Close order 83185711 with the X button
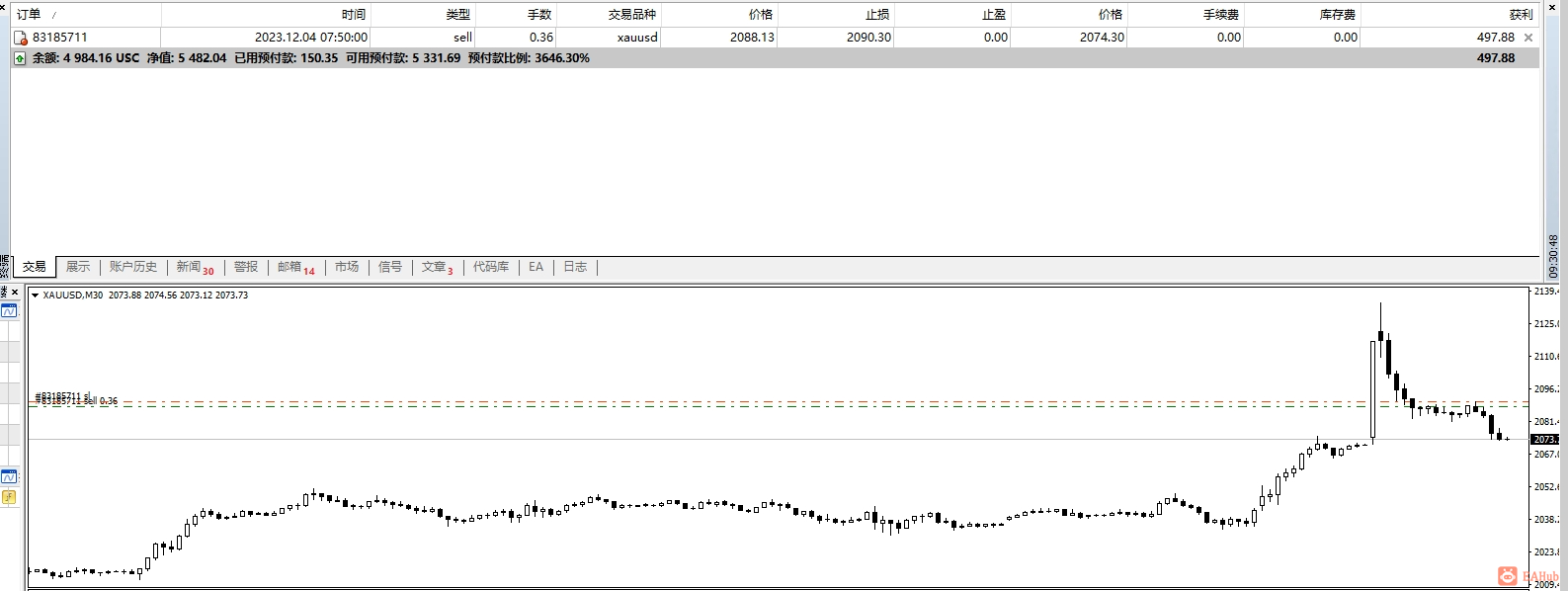 (1528, 38)
